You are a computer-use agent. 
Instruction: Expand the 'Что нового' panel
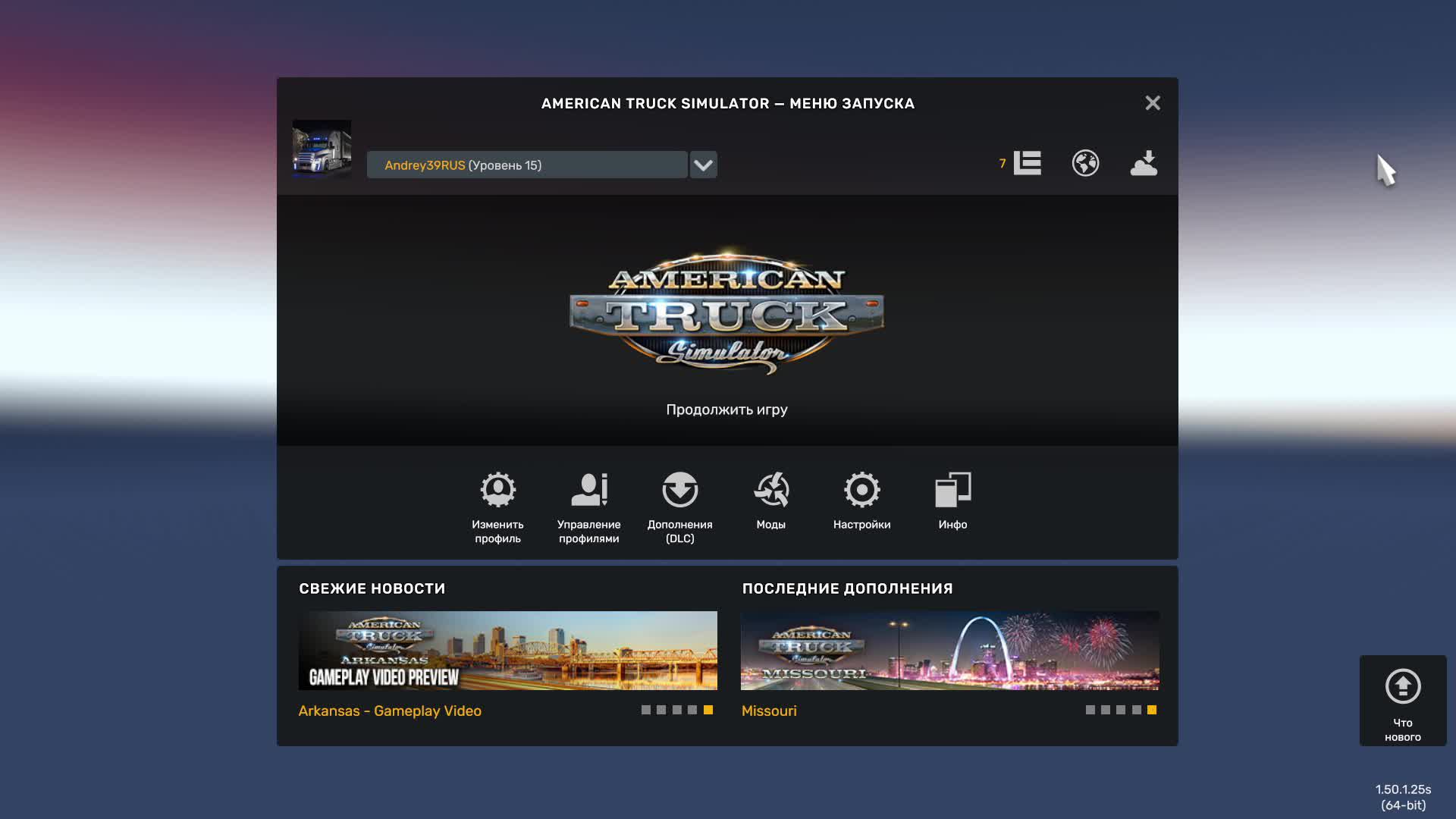tap(1402, 699)
